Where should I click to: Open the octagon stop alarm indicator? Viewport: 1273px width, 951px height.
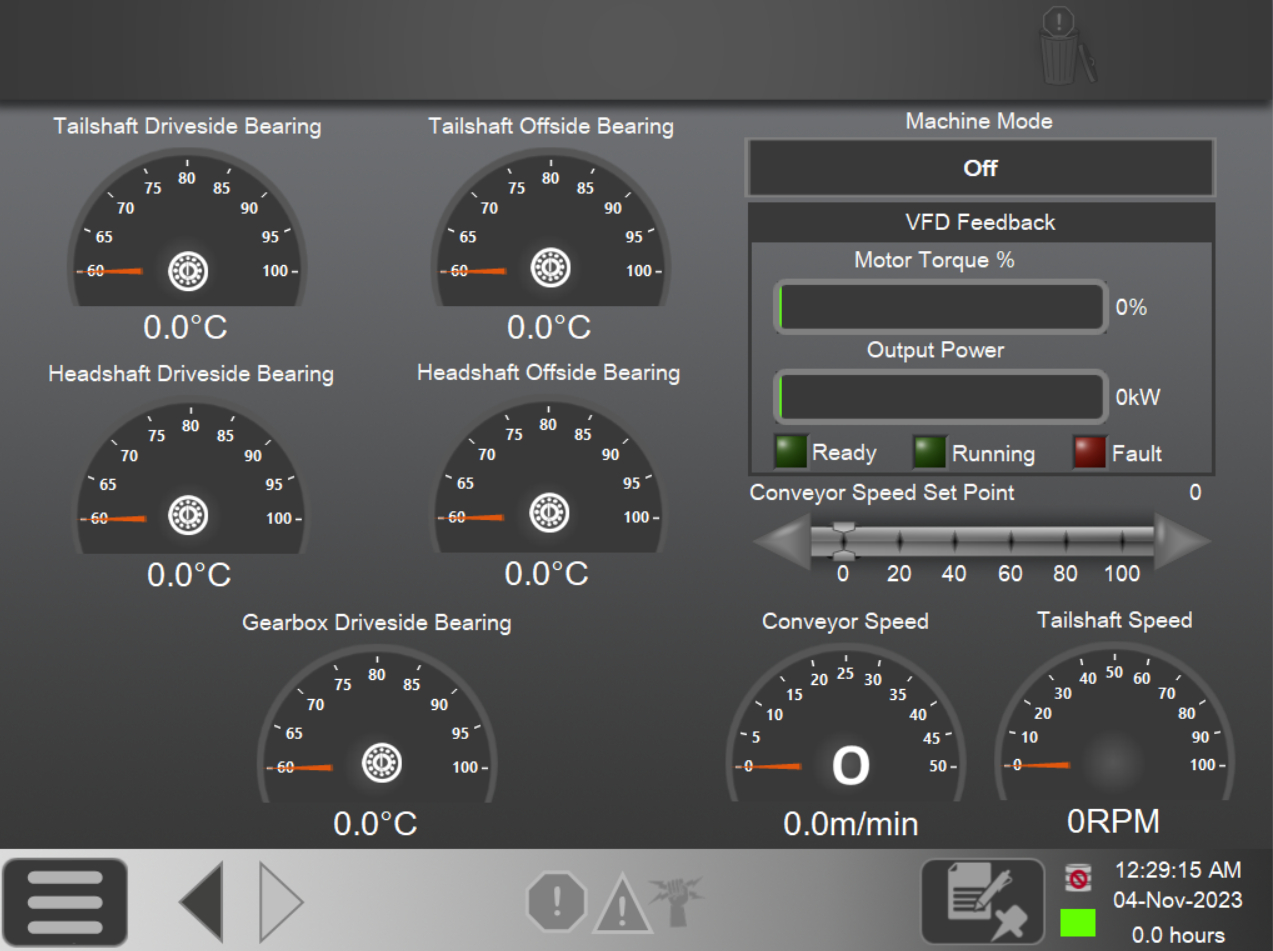click(x=556, y=902)
